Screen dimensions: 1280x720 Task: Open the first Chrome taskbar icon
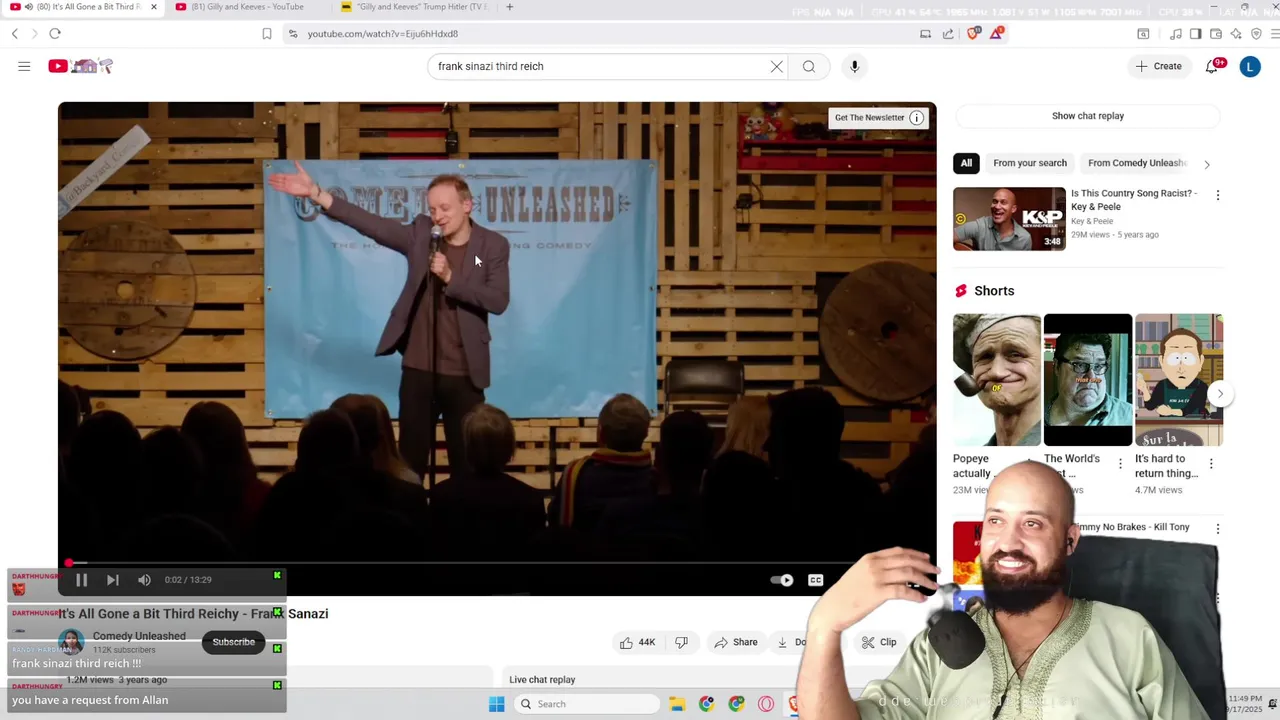pyautogui.click(x=706, y=704)
